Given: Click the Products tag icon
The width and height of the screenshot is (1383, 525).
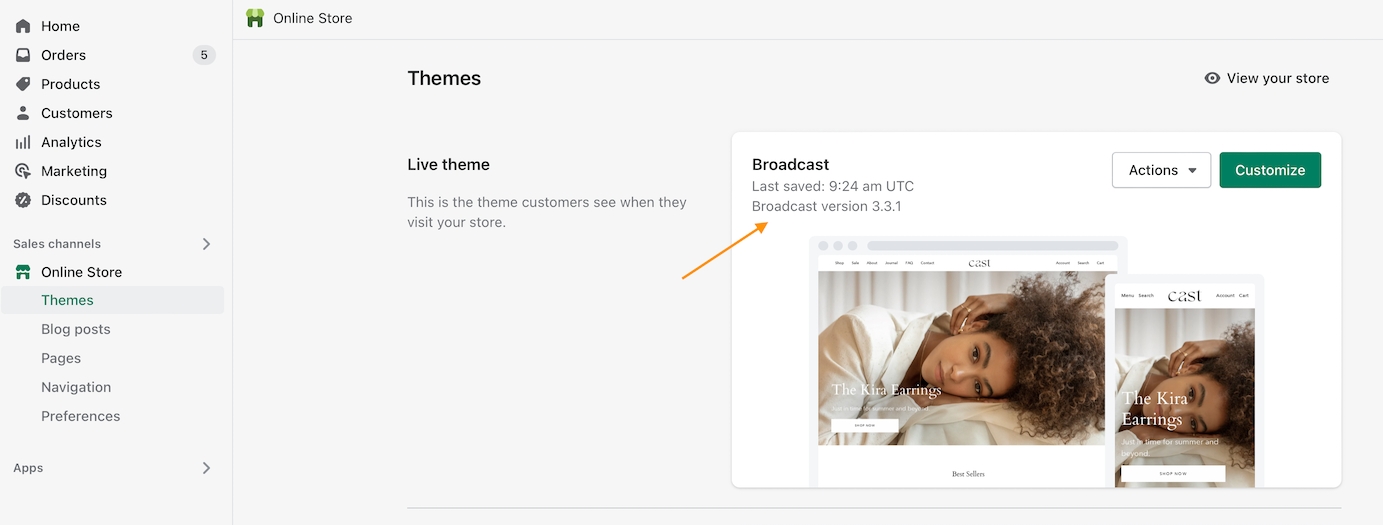Looking at the screenshot, I should pyautogui.click(x=23, y=84).
